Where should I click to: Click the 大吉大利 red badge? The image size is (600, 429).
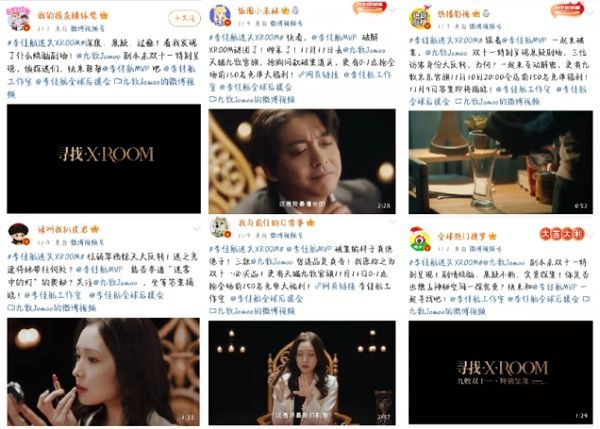[562, 234]
